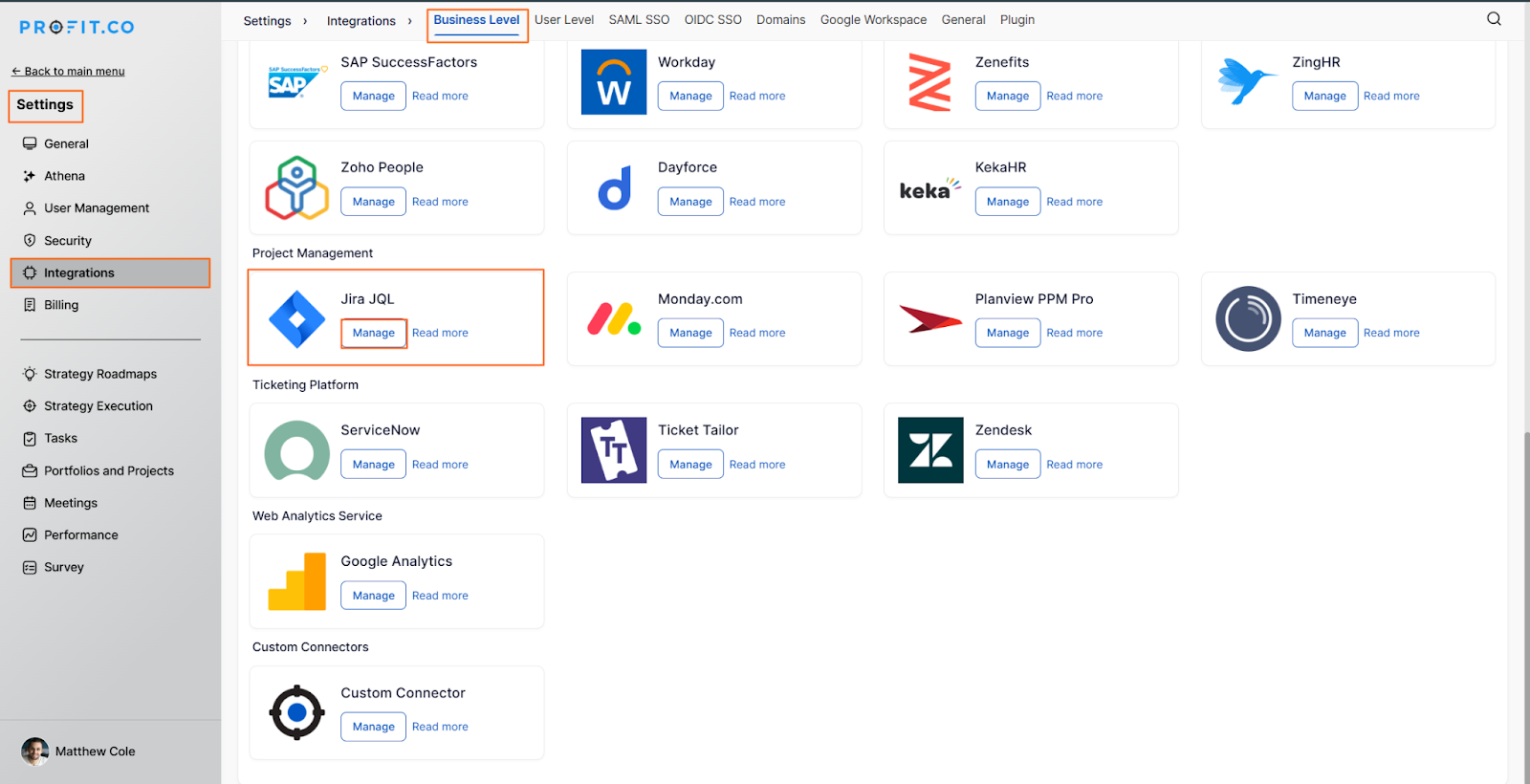The image size is (1530, 784).
Task: Switch to the Business Level tab
Action: point(476,20)
